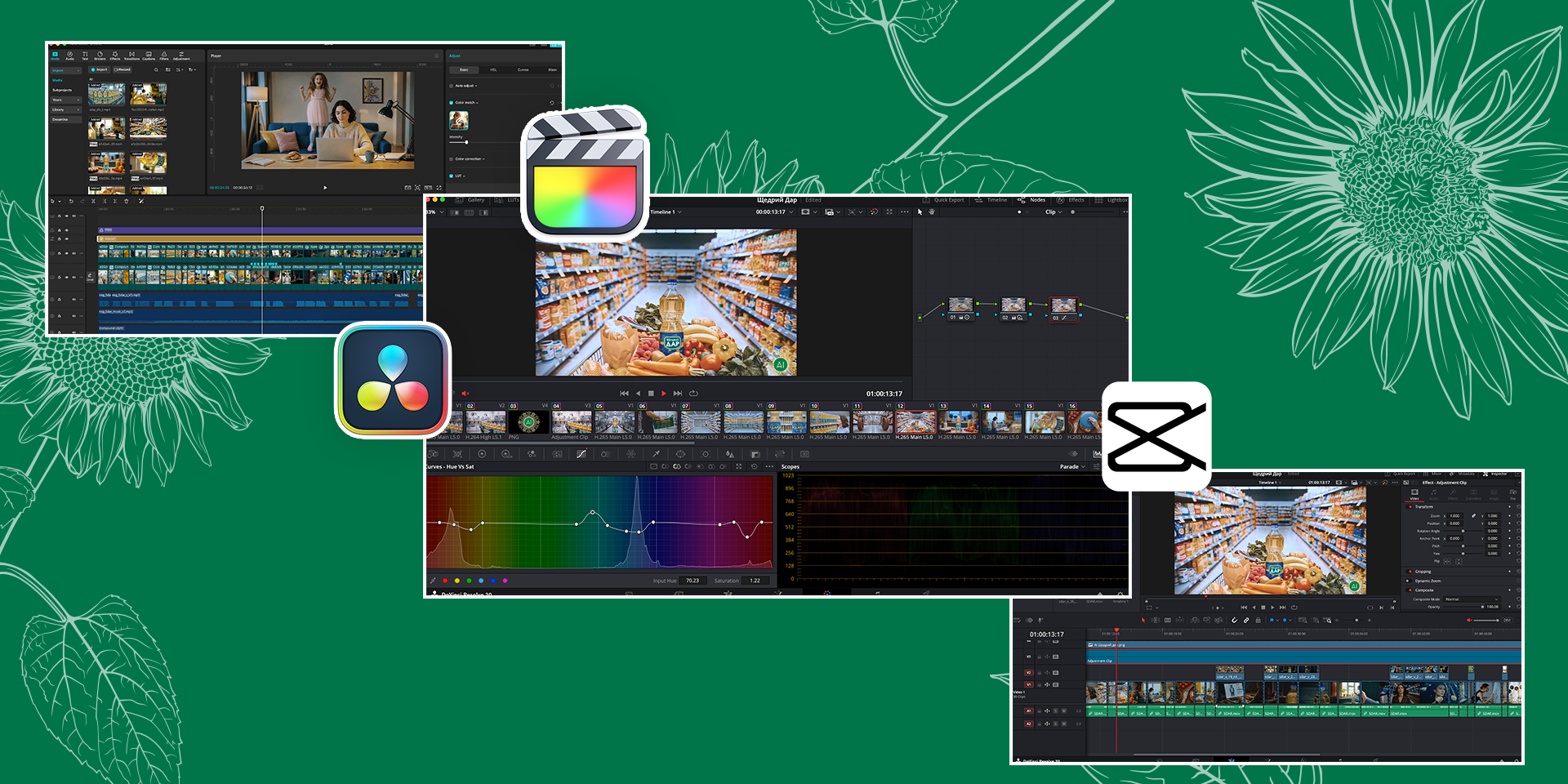Click the magenta hue dot below curves
This screenshot has height=784, width=1568.
click(505, 581)
